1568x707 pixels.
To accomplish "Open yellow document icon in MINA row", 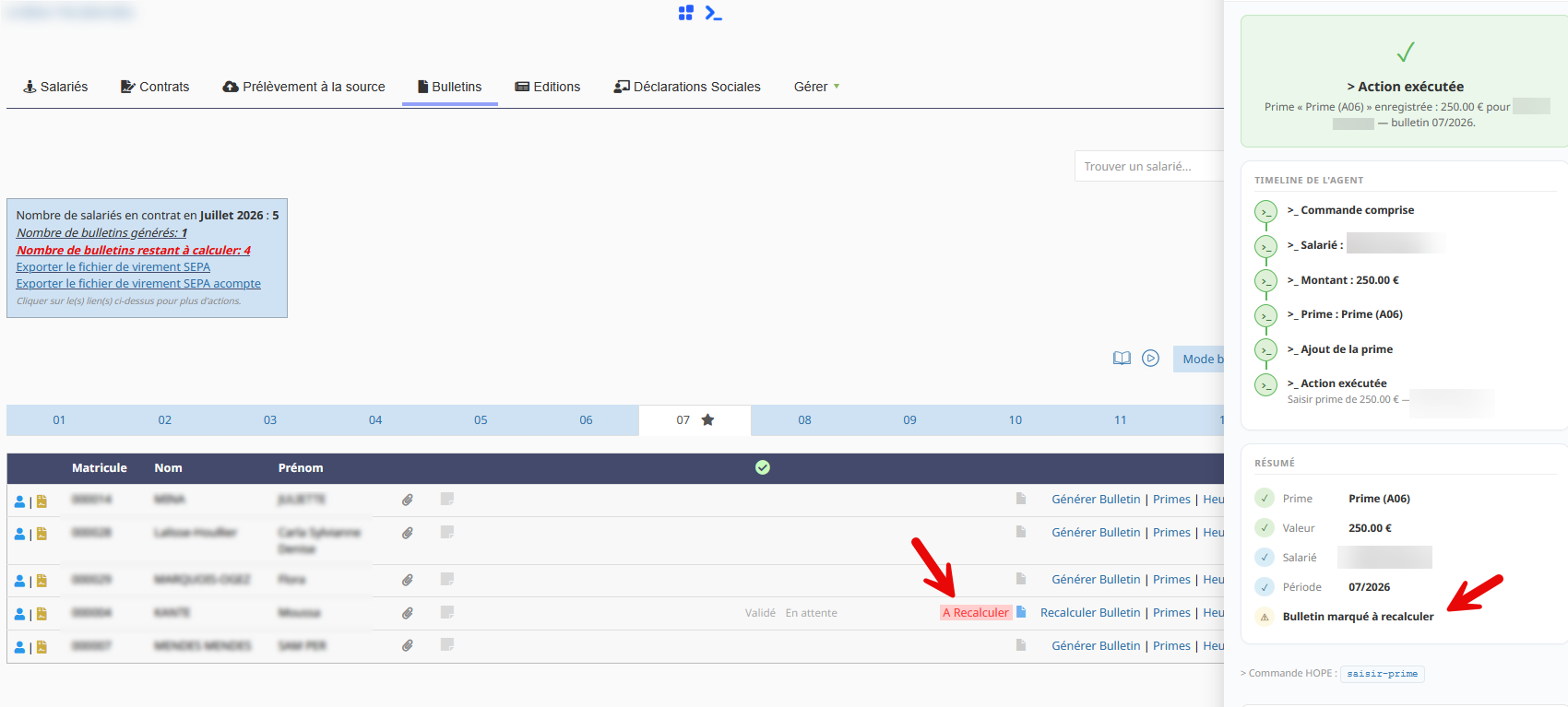I will point(42,501).
